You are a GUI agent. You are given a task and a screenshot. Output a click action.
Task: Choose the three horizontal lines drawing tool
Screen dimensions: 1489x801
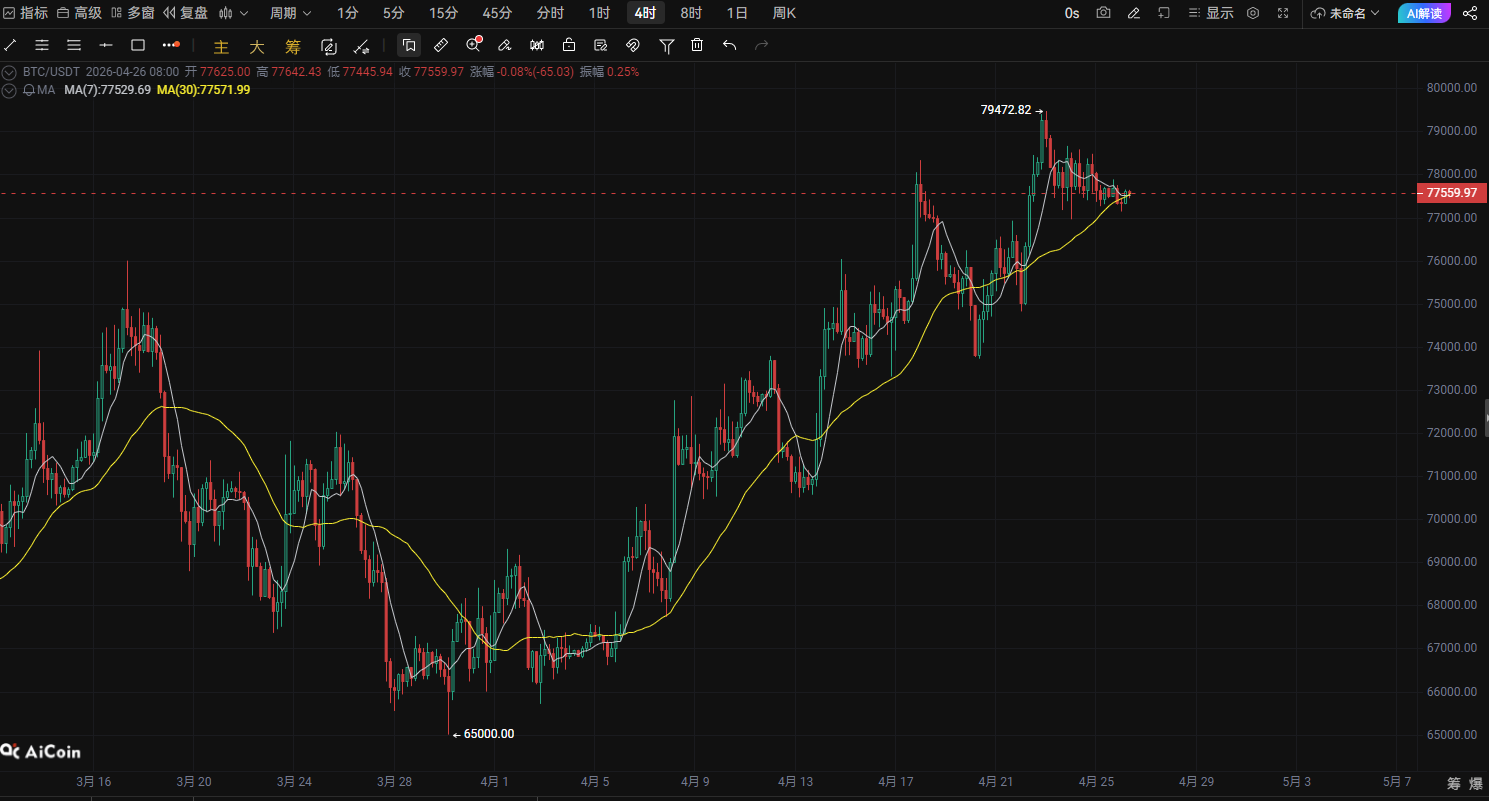(74, 45)
